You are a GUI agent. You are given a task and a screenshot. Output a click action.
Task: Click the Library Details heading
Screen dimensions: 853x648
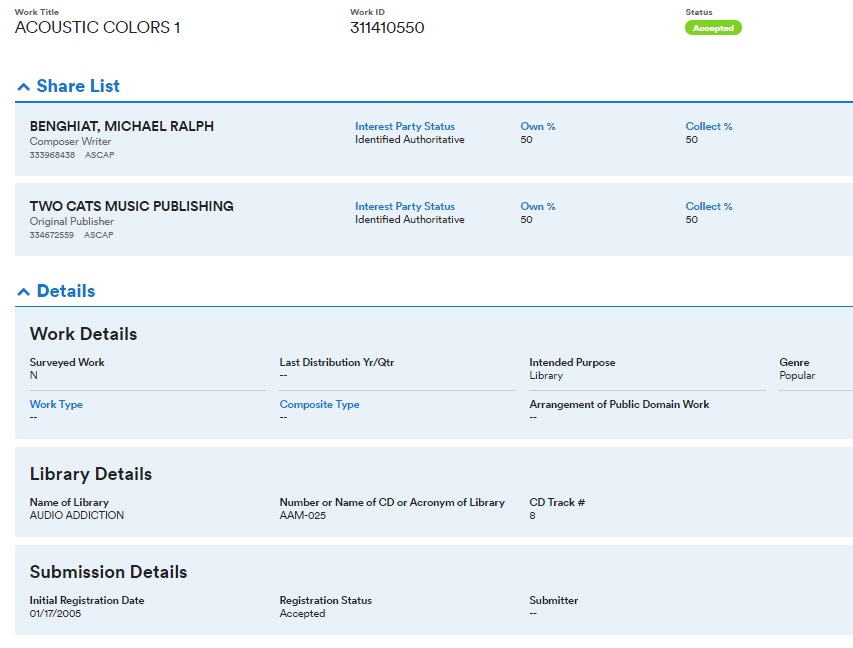pyautogui.click(x=91, y=474)
